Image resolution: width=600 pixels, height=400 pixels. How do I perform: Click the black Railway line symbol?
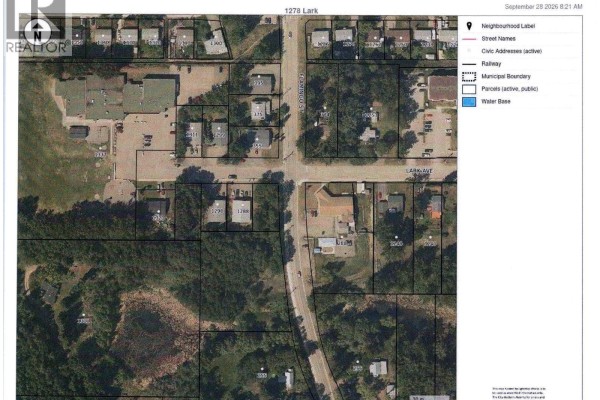click(x=469, y=64)
